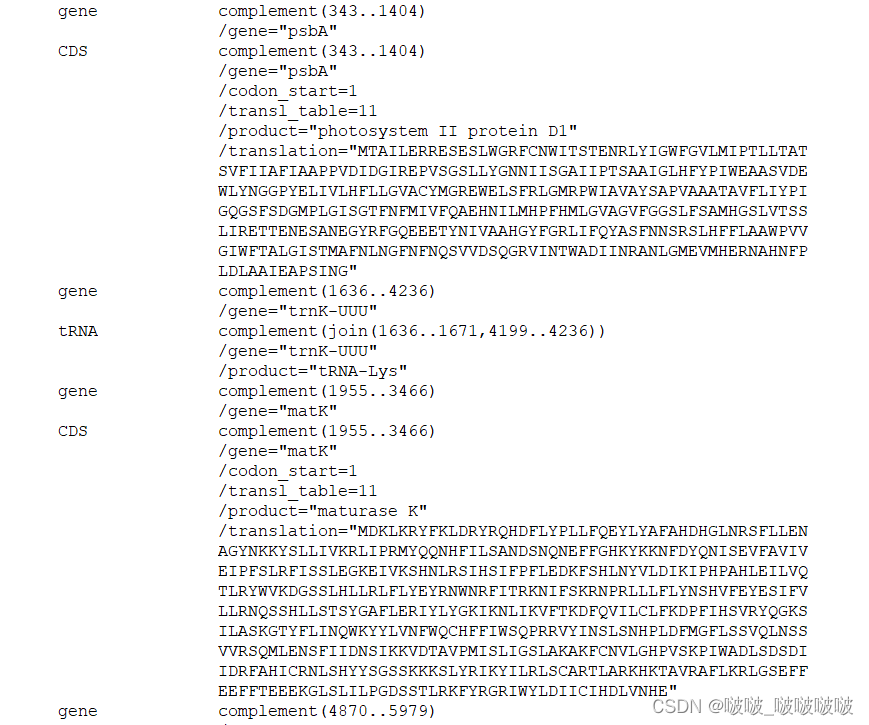This screenshot has height=725, width=869.
Task: Click the /product="maturase K" line
Action: coord(323,511)
